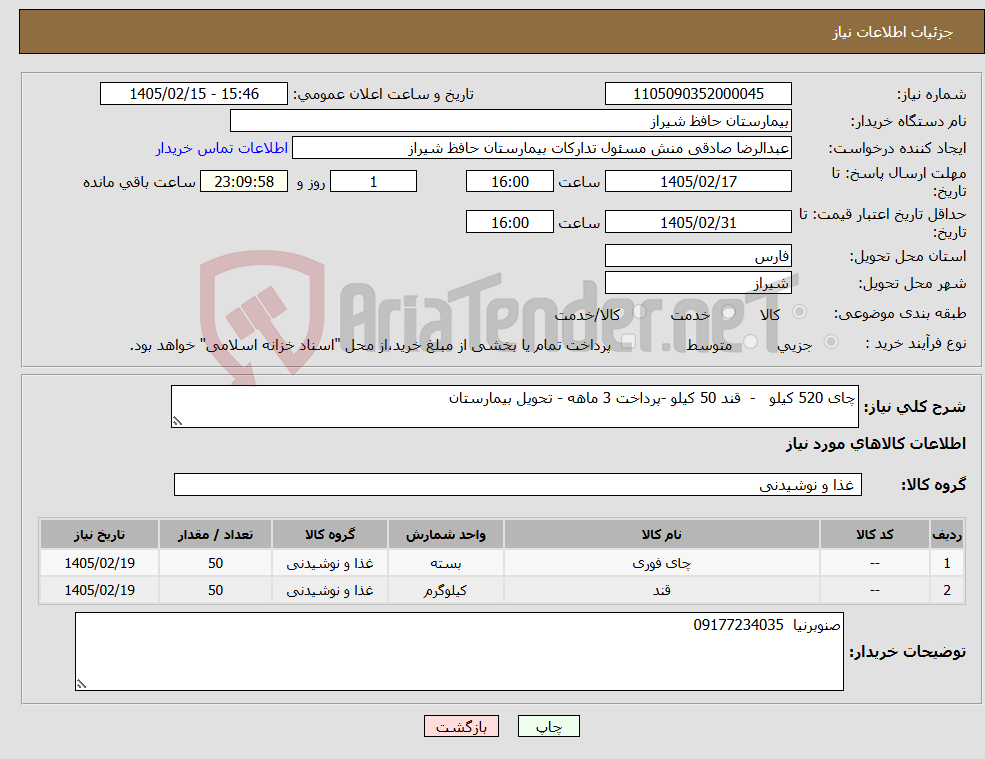Click quantity 50 in چای فوری row
The height and width of the screenshot is (759, 985).
[x=215, y=563]
